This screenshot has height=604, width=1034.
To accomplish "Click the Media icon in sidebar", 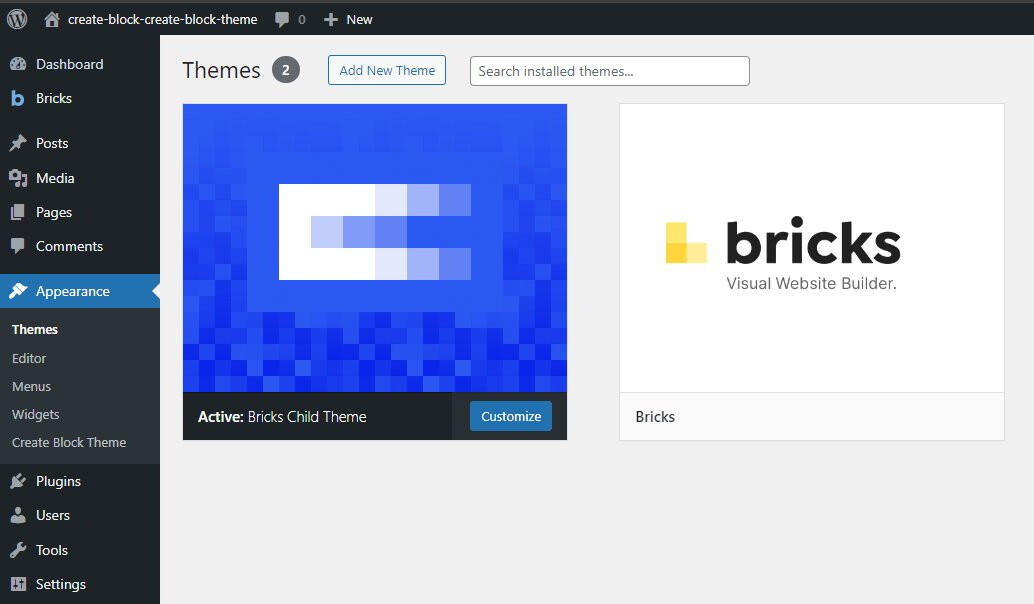I will (18, 178).
